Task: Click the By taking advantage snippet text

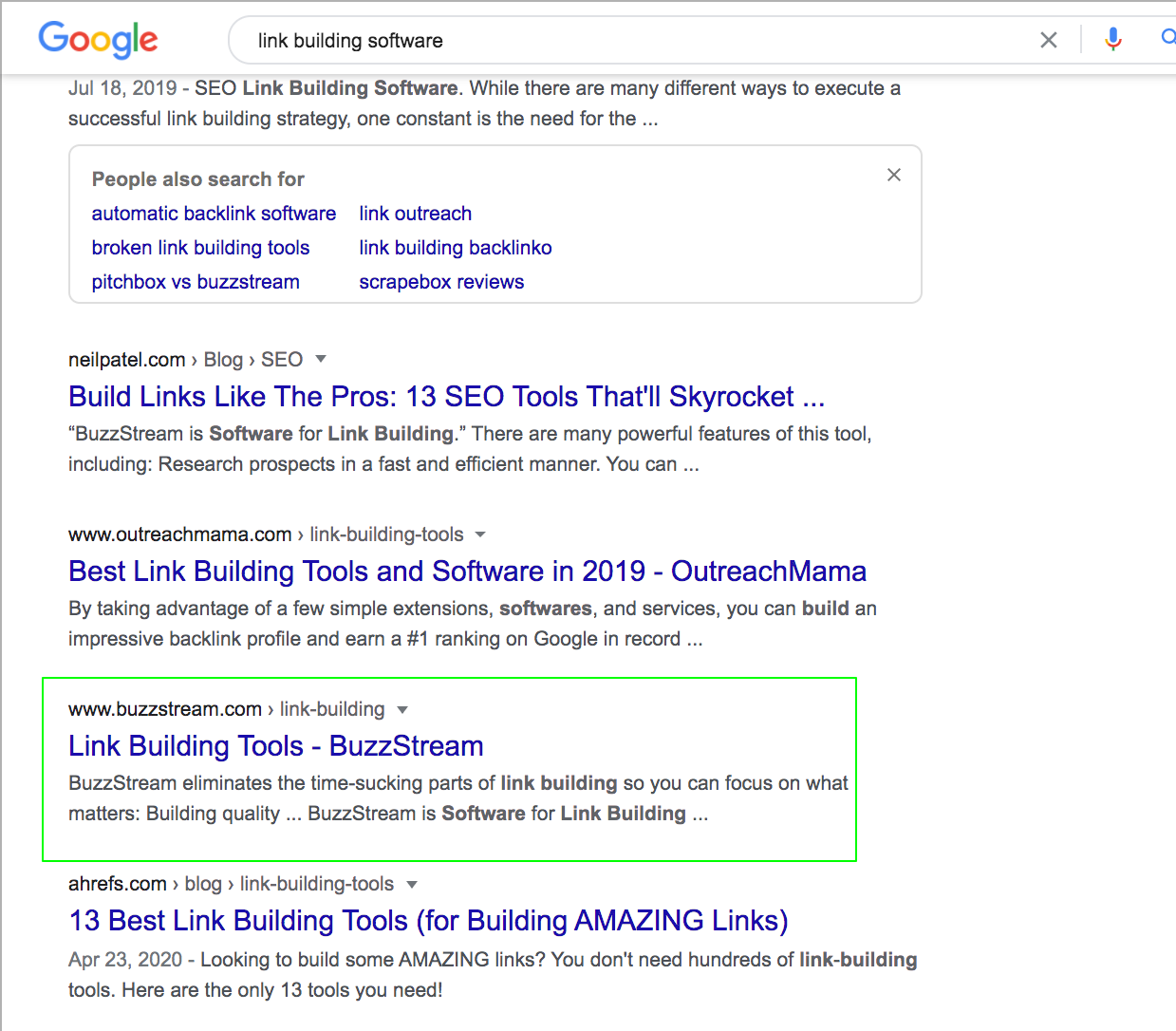Action: coord(473,624)
